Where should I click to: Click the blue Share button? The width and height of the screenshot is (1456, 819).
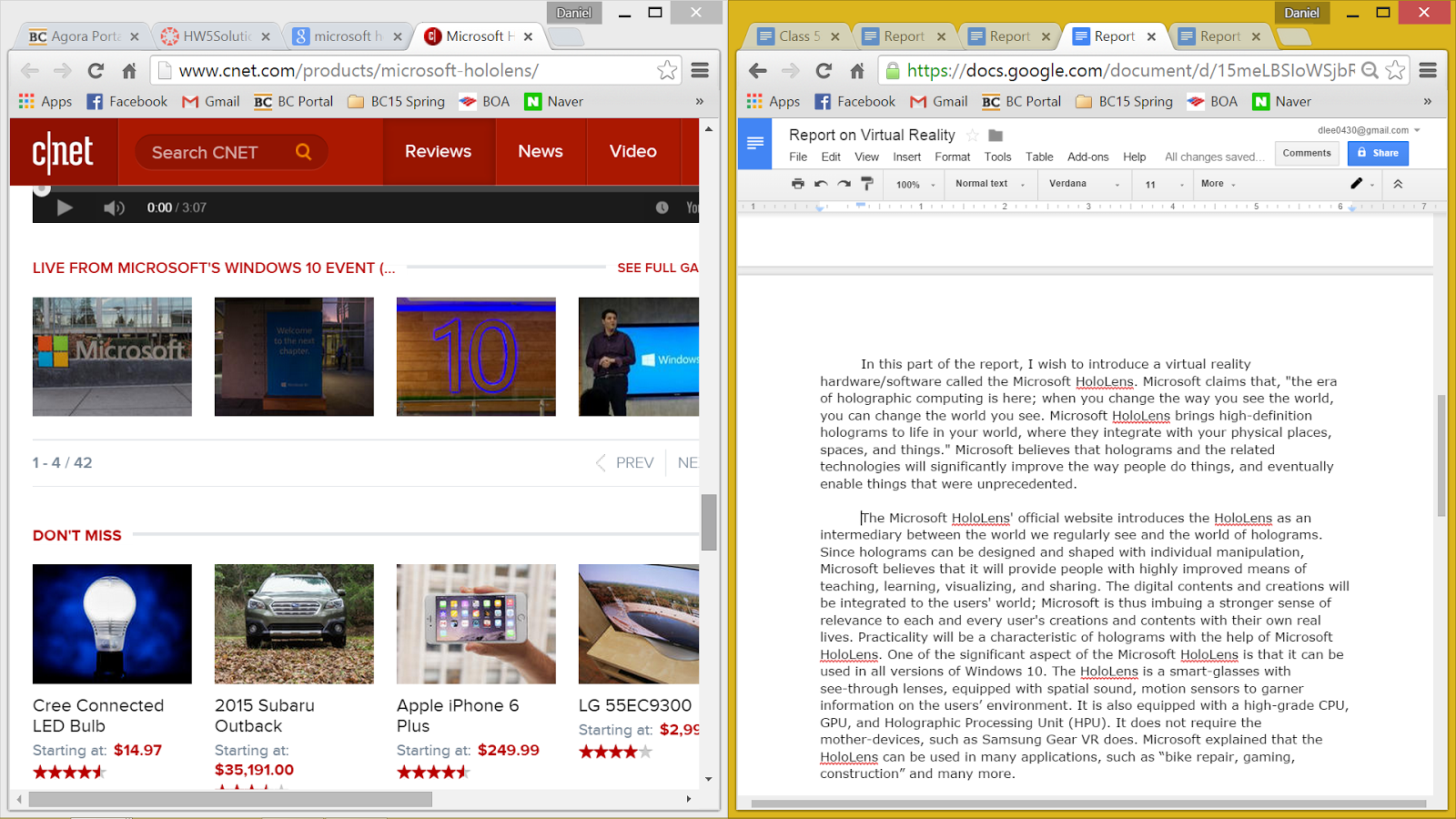point(1378,153)
